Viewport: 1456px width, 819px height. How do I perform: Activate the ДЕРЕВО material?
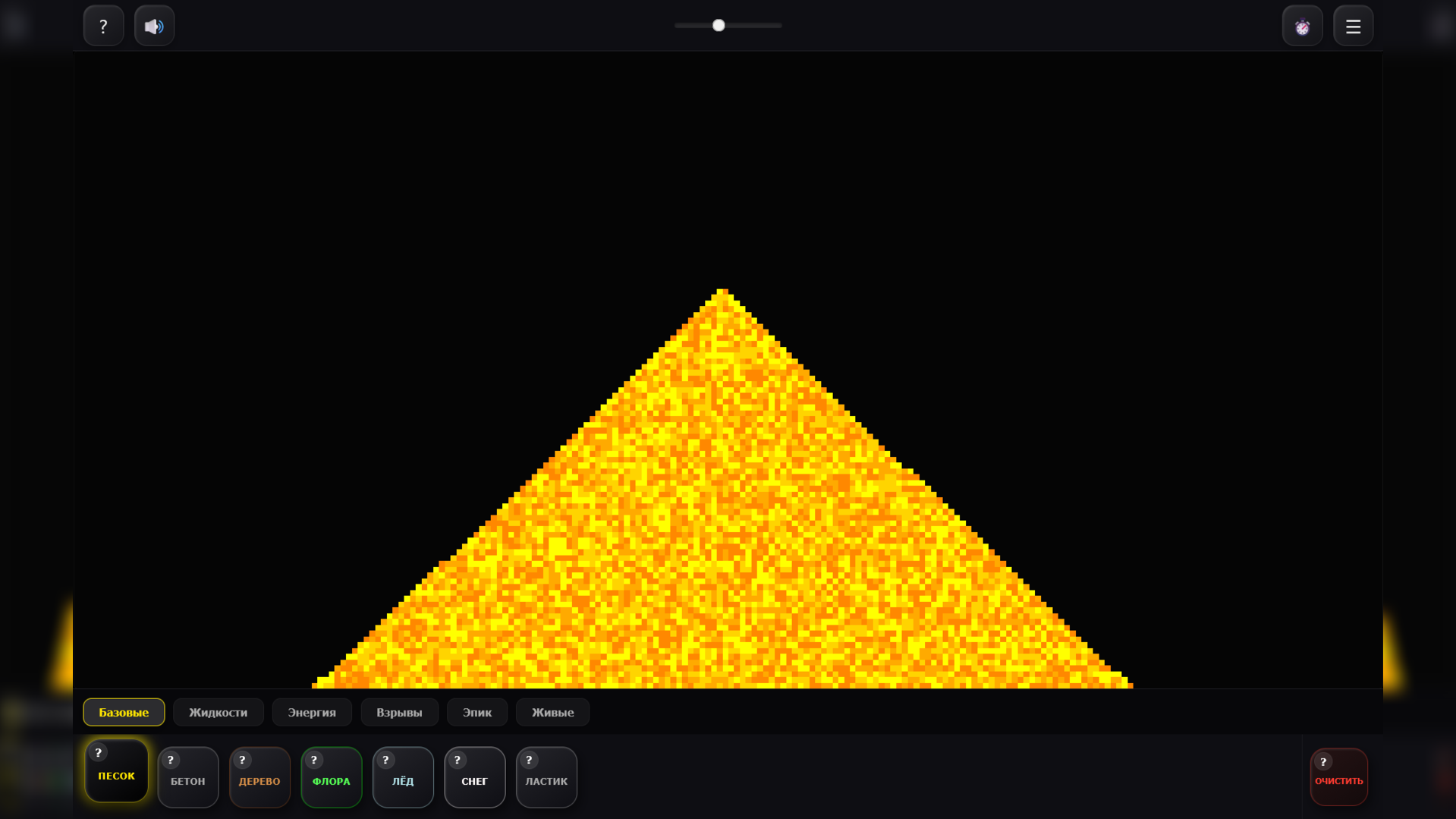click(x=259, y=781)
